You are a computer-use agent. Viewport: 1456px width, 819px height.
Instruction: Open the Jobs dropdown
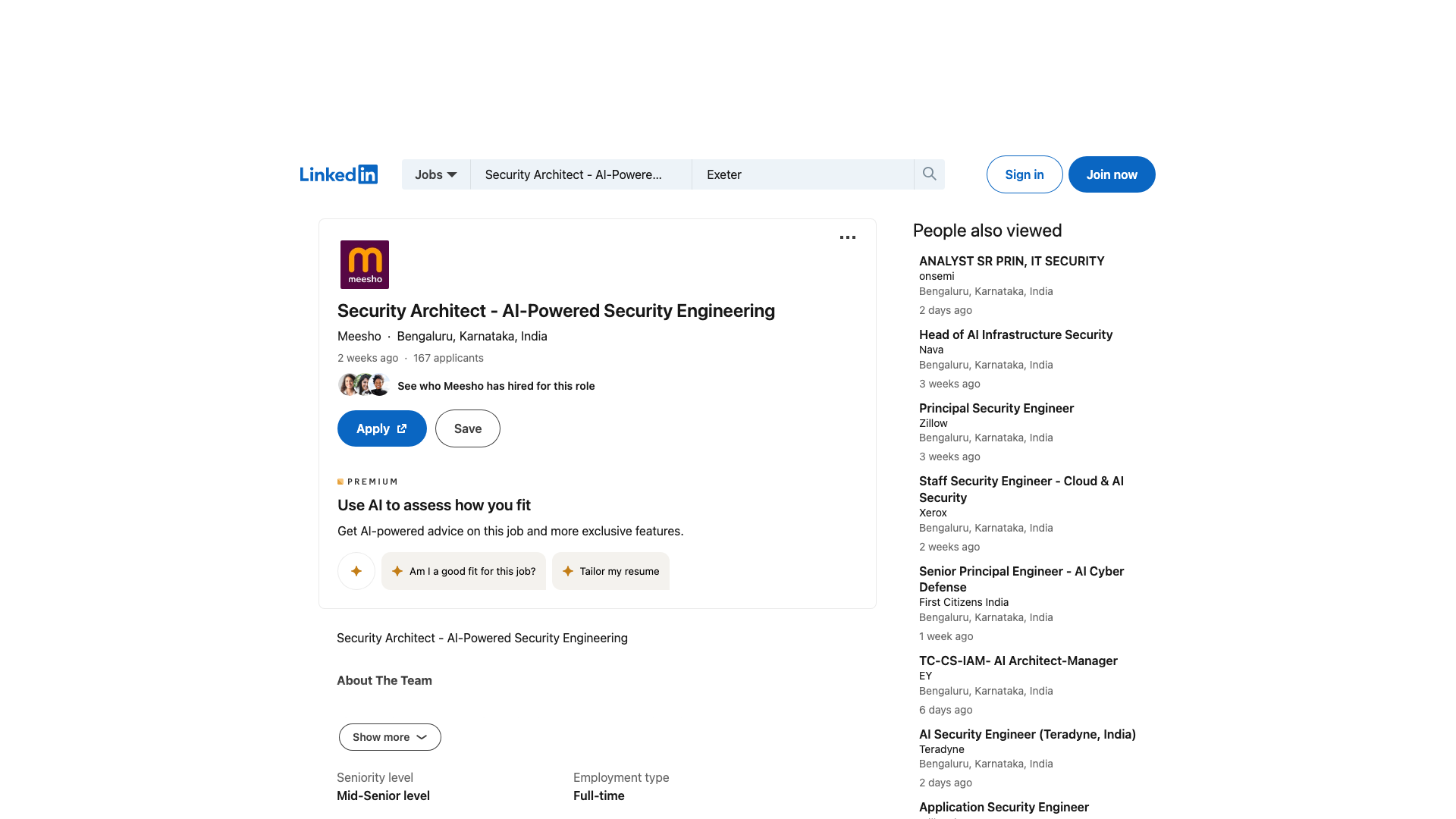coord(436,174)
